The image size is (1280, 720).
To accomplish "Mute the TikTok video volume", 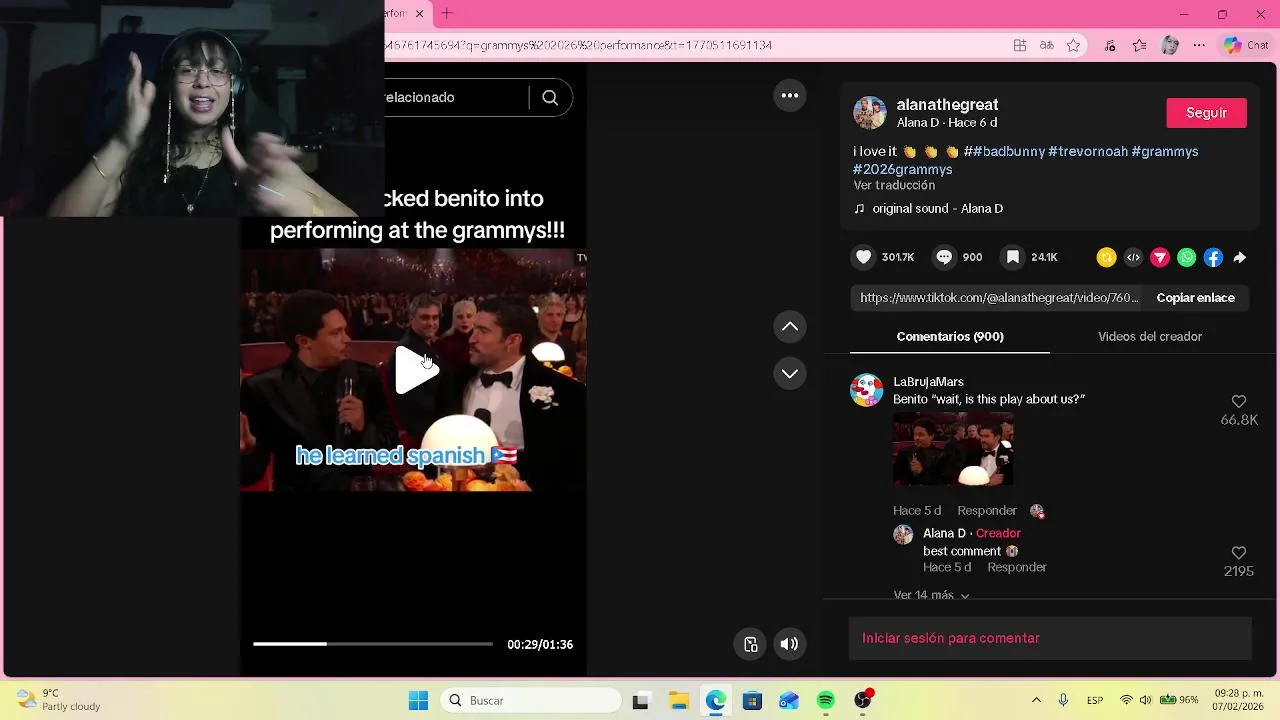I will pyautogui.click(x=789, y=644).
